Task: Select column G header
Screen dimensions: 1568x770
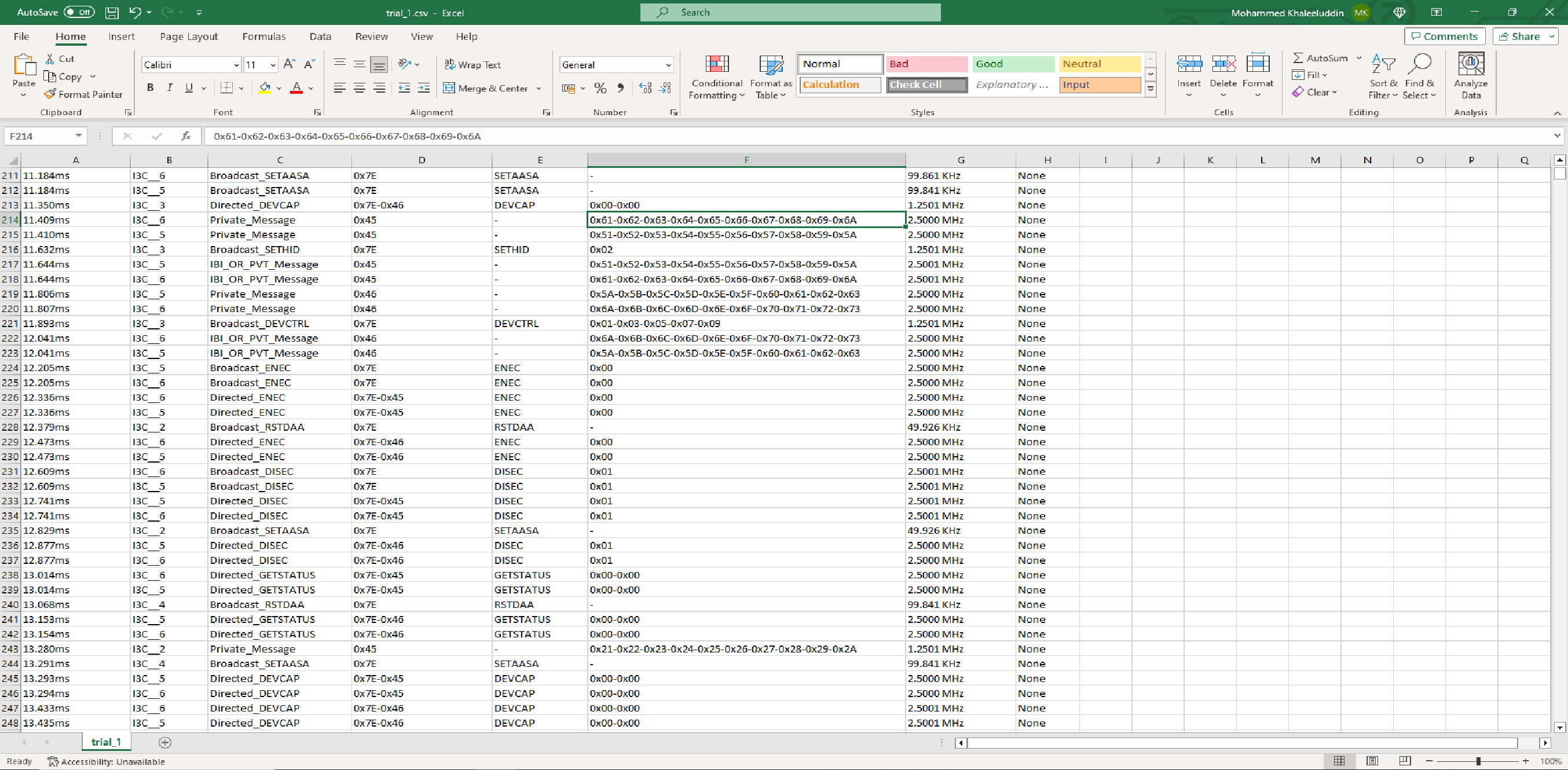Action: (x=961, y=160)
